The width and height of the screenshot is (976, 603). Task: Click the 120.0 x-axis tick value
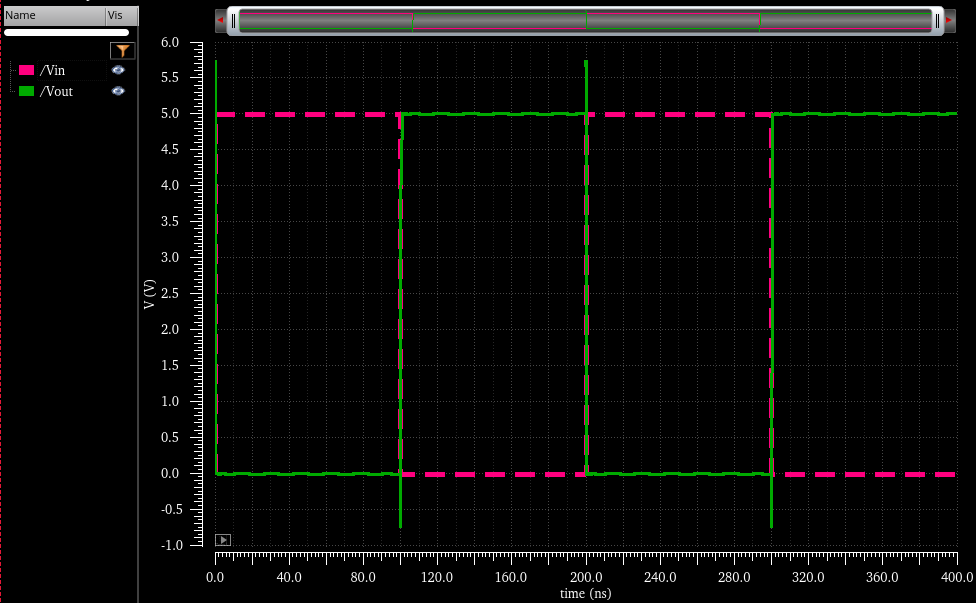(437, 577)
